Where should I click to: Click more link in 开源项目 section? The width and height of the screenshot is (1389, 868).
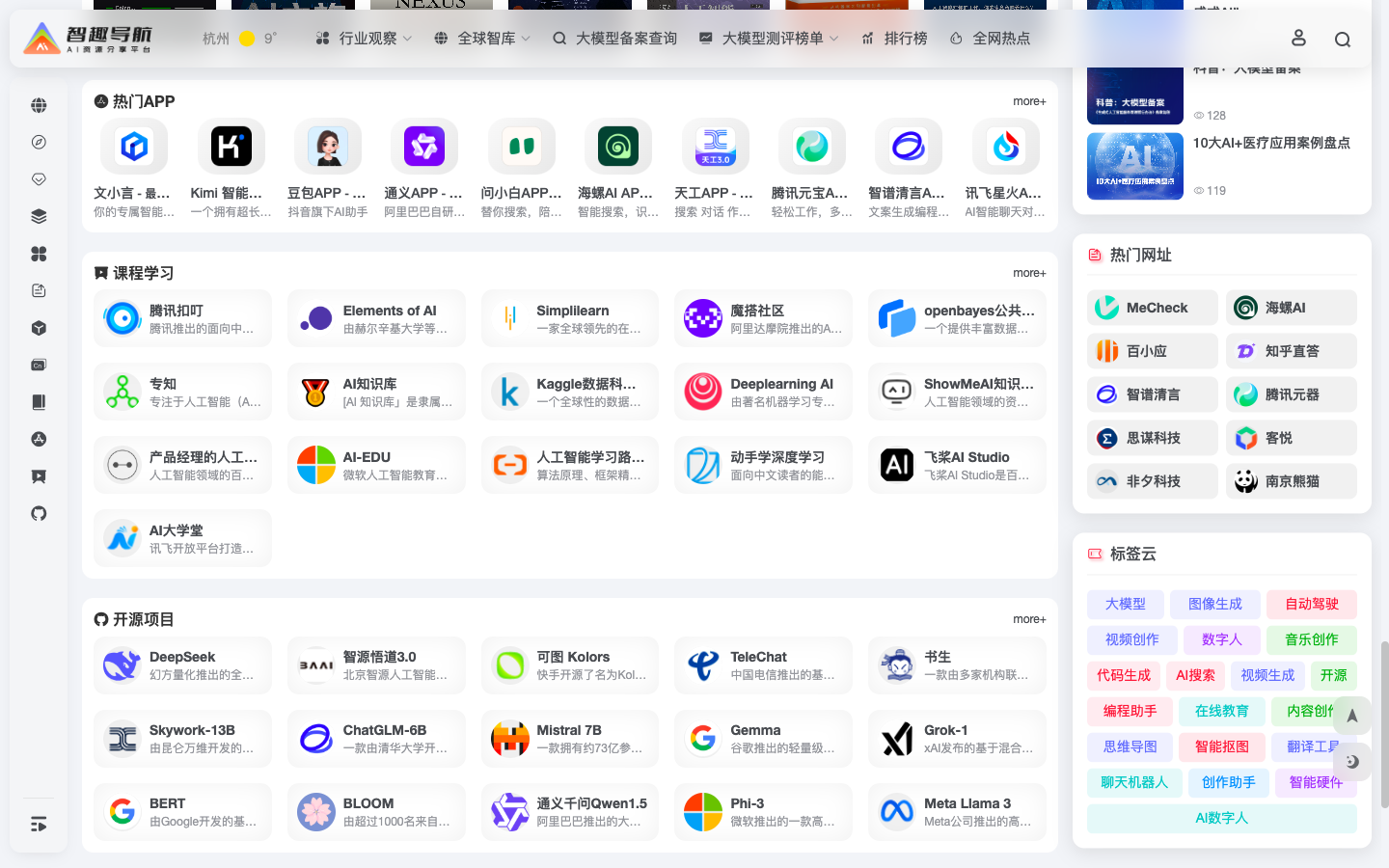(x=1029, y=619)
